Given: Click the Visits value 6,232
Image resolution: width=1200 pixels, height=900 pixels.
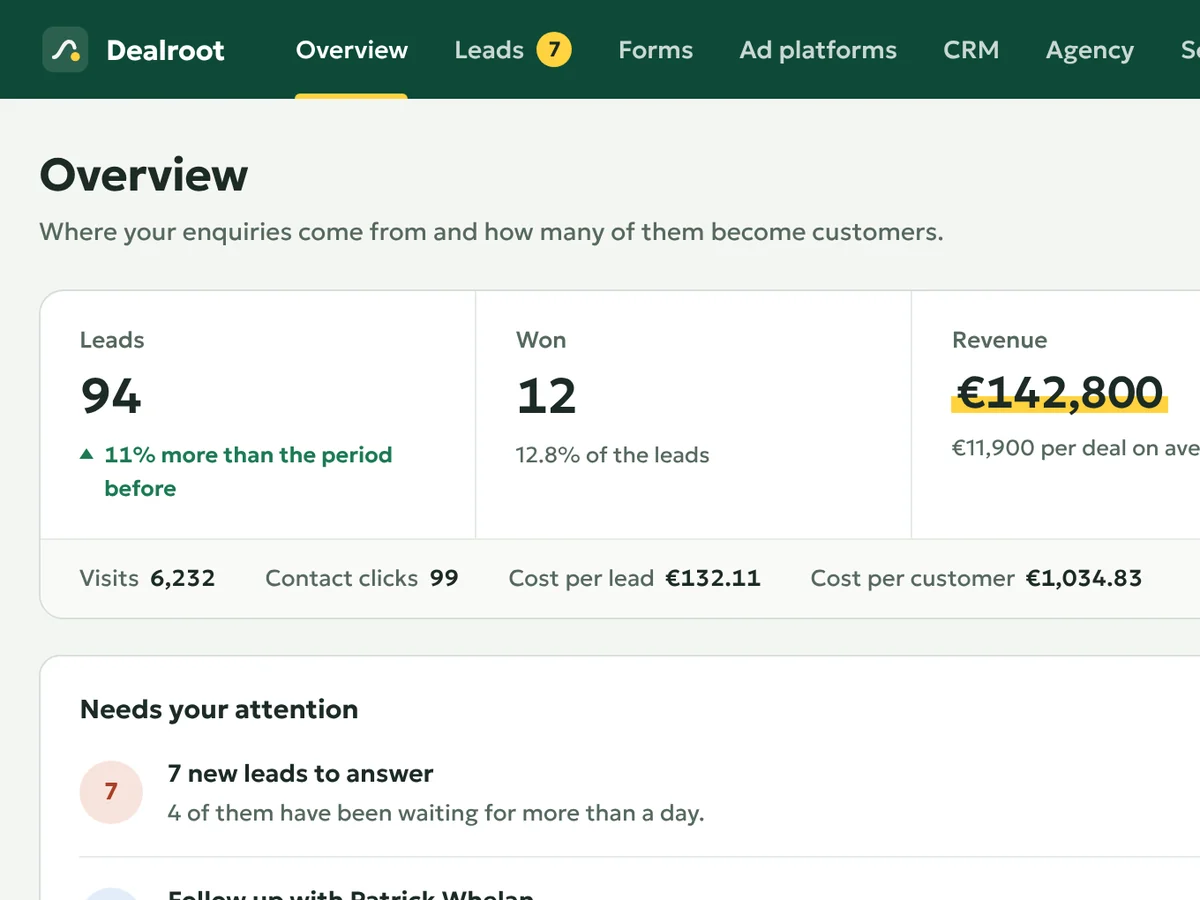Looking at the screenshot, I should pyautogui.click(x=183, y=578).
